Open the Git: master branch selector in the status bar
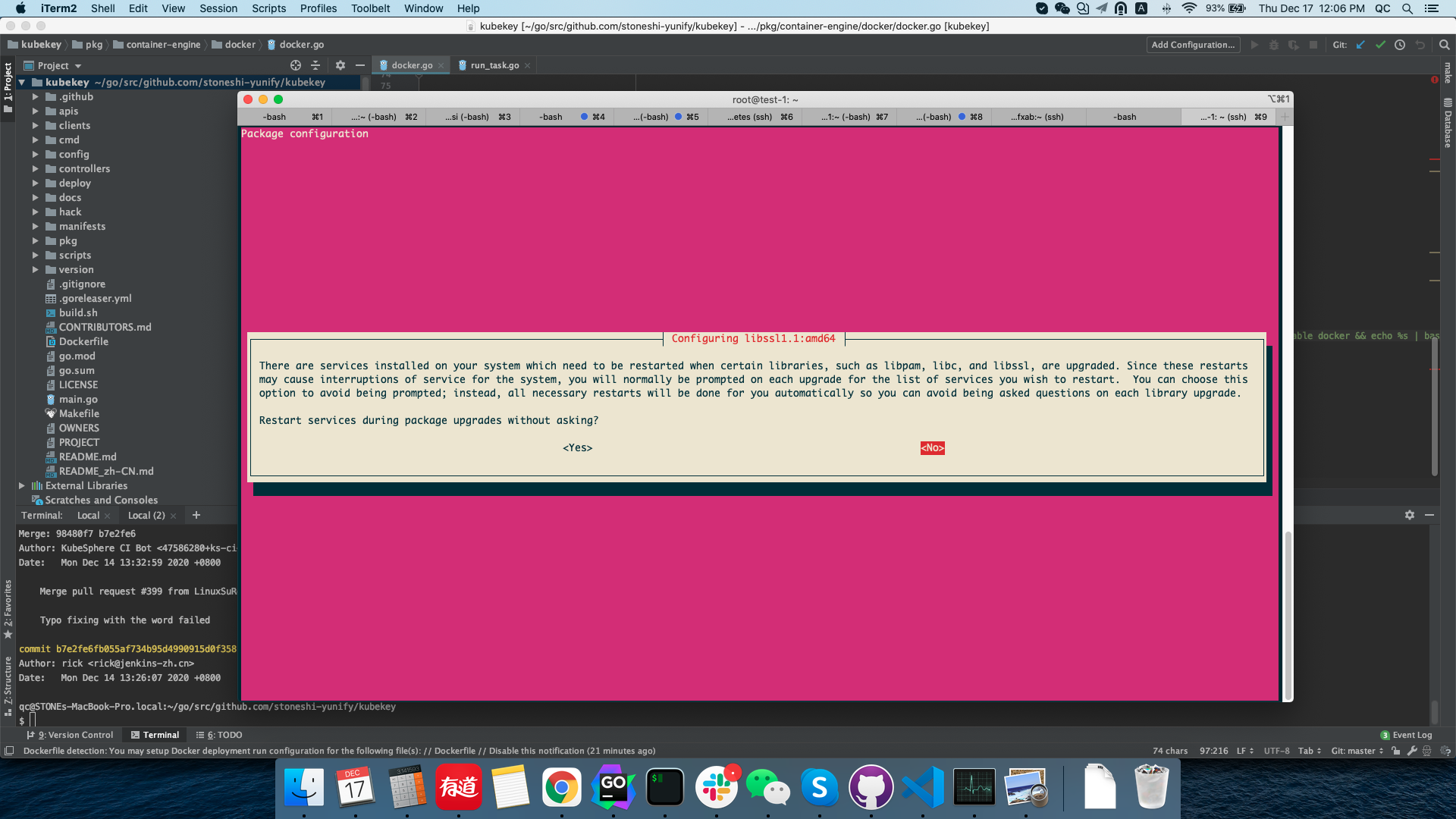This screenshot has height=819, width=1456. coord(1357,751)
